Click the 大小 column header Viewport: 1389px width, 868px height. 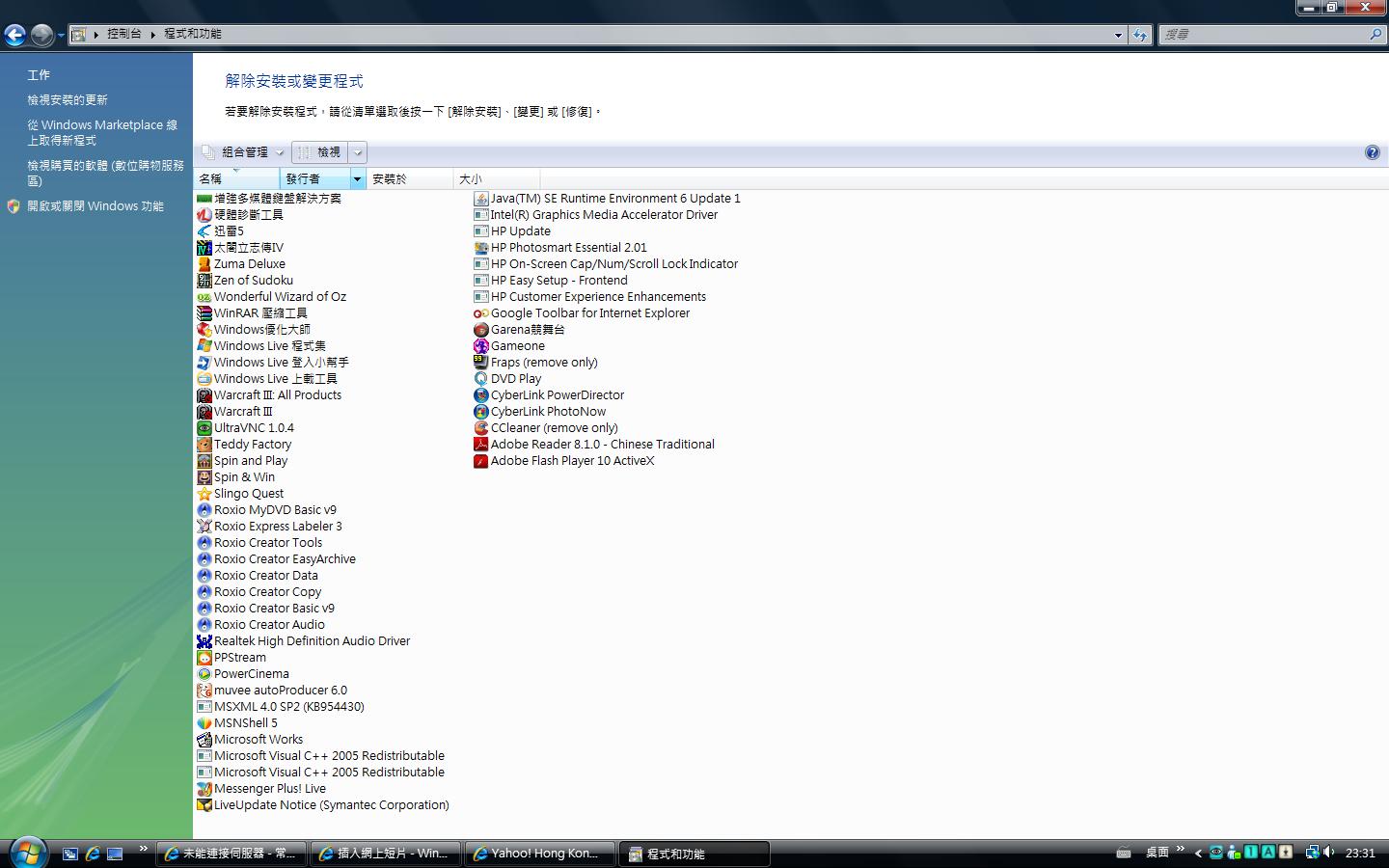(x=495, y=179)
